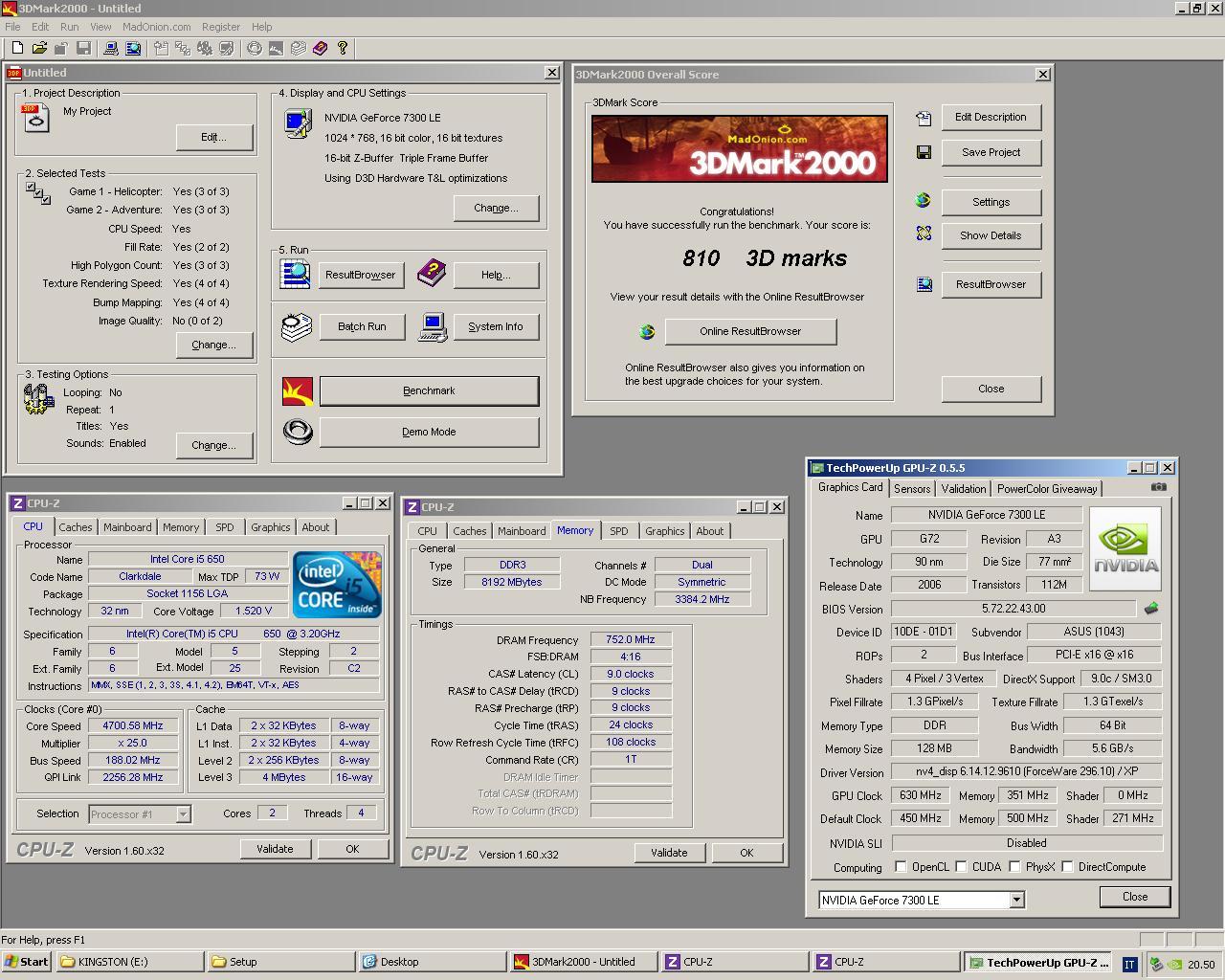Viewport: 1225px width, 980px height.
Task: Click the Online ResultBrowser button
Action: tap(750, 331)
